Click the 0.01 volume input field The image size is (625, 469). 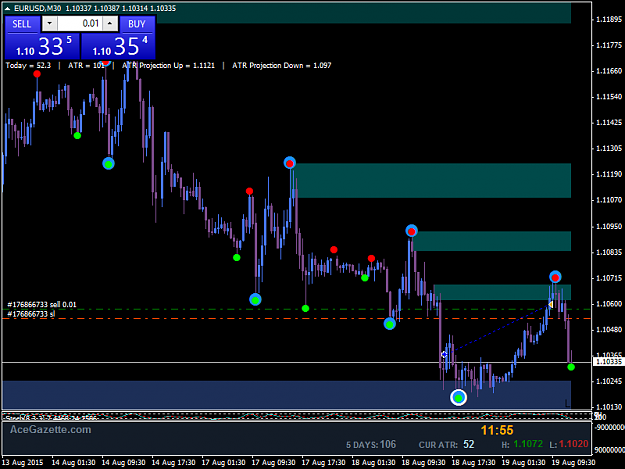click(80, 24)
